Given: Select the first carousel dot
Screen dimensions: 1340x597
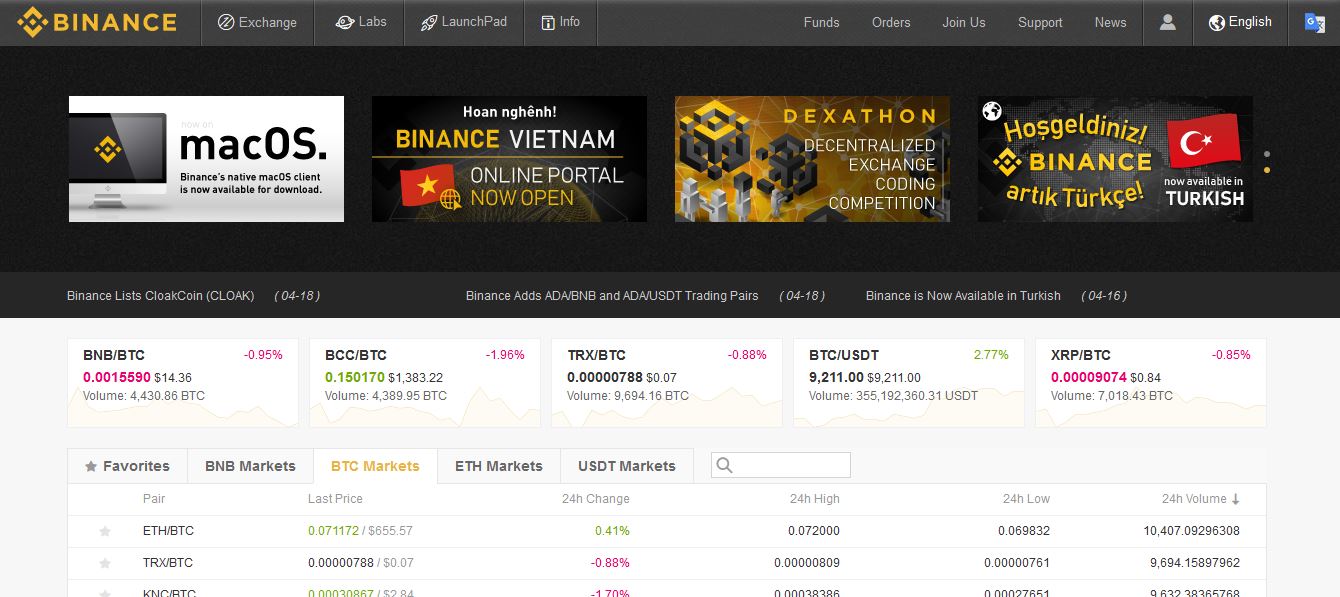Looking at the screenshot, I should coord(1267,154).
